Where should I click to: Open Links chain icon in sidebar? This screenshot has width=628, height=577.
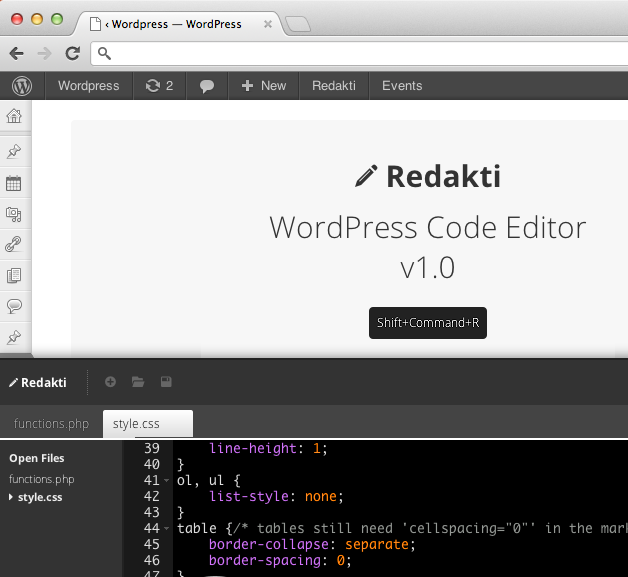click(14, 244)
